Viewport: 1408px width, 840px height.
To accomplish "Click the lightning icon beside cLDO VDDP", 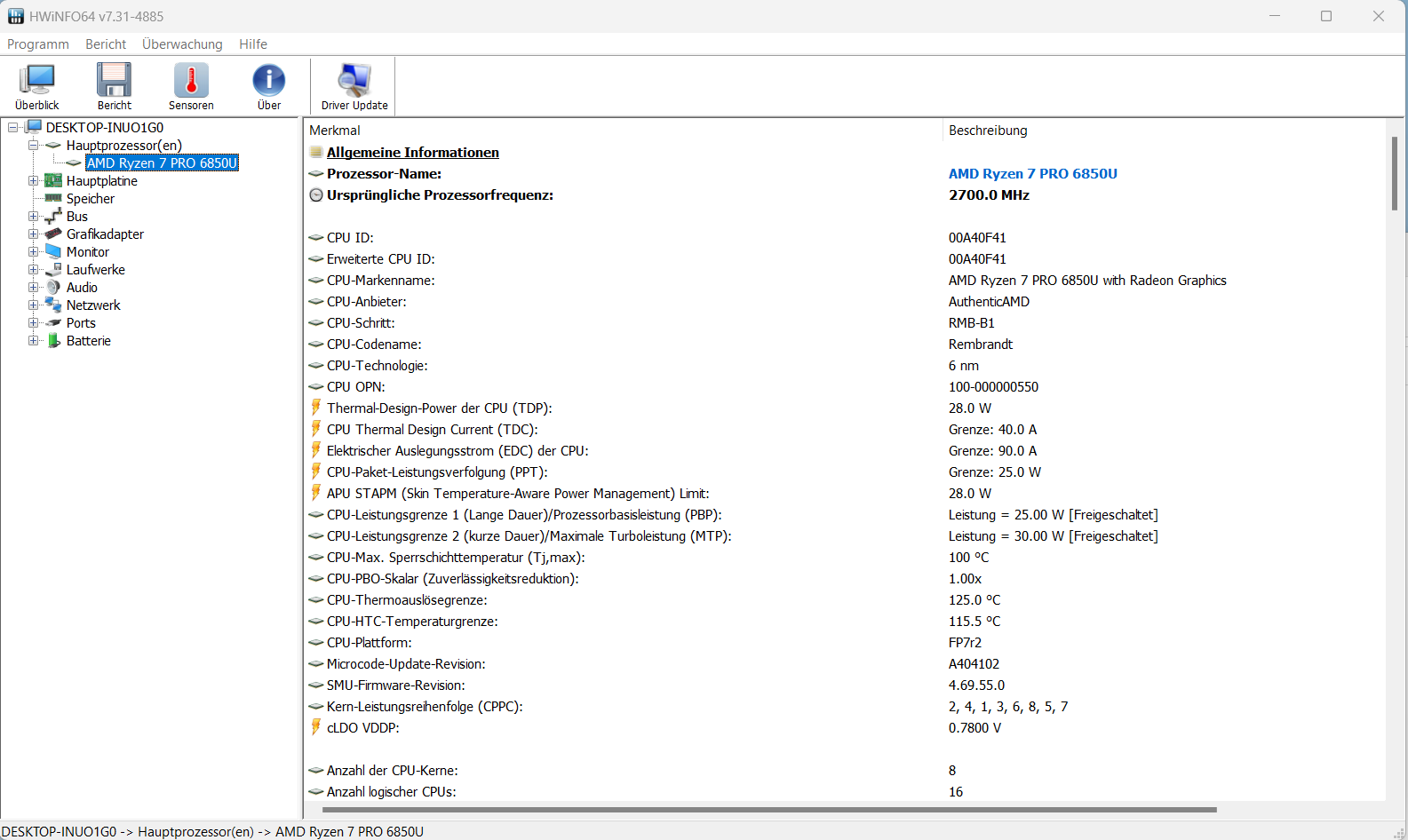I will pyautogui.click(x=315, y=727).
